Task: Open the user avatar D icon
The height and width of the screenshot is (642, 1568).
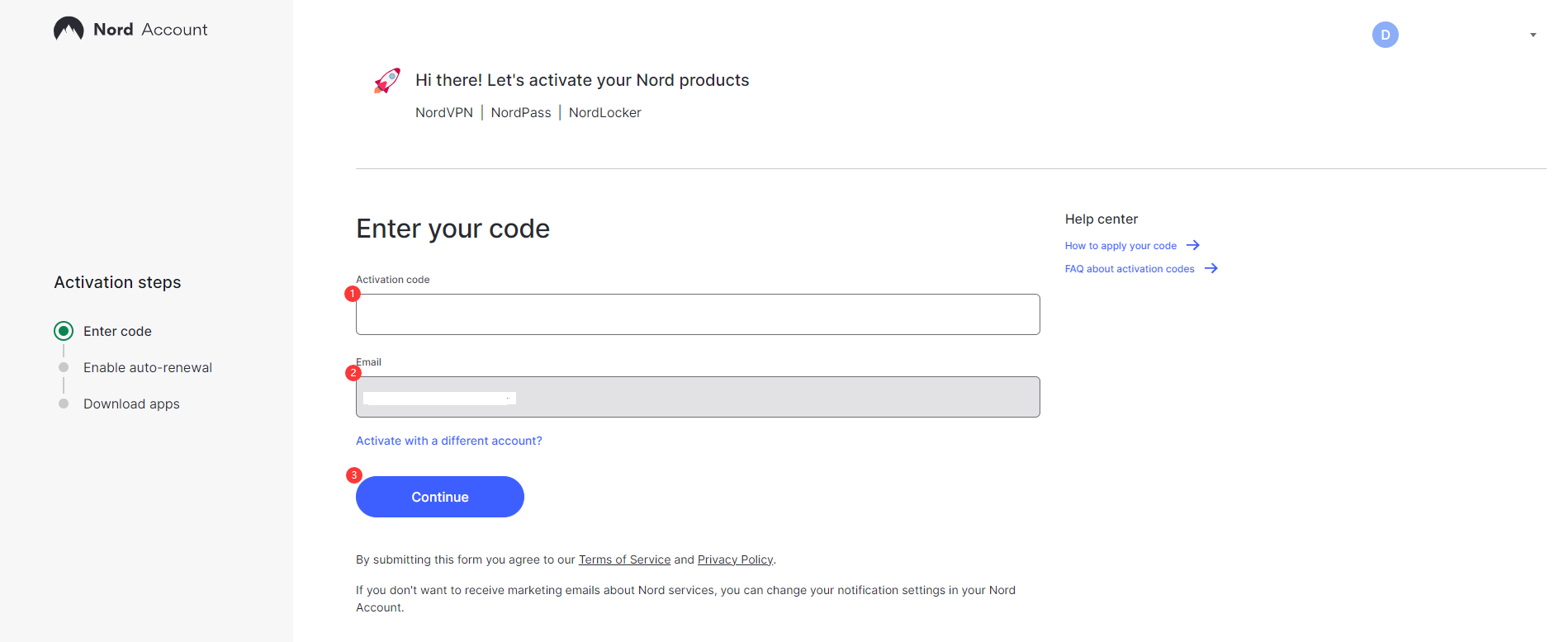Action: 1385,35
